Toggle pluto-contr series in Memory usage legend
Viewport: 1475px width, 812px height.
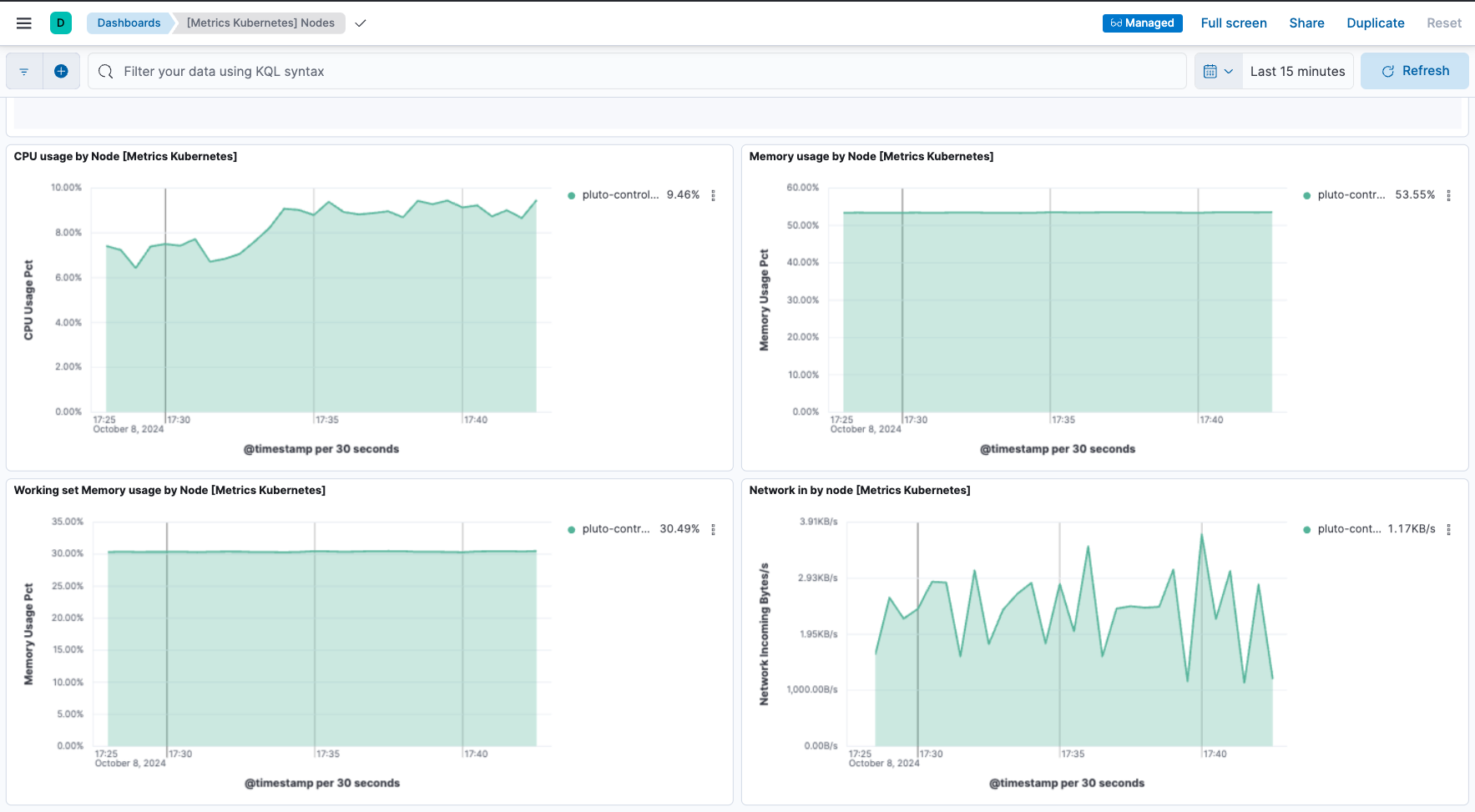click(x=1352, y=194)
